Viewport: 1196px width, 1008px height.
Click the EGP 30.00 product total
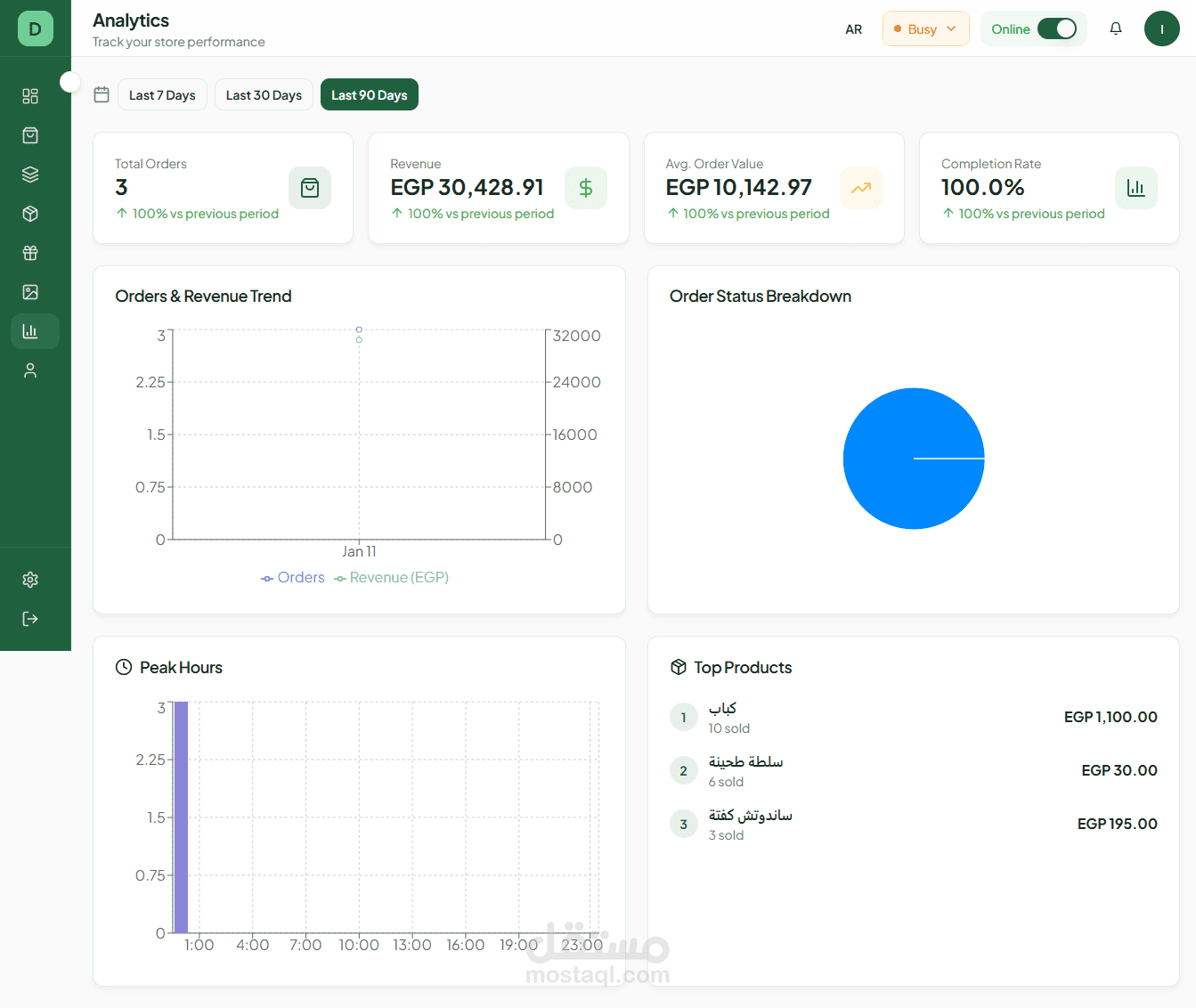tap(1119, 770)
